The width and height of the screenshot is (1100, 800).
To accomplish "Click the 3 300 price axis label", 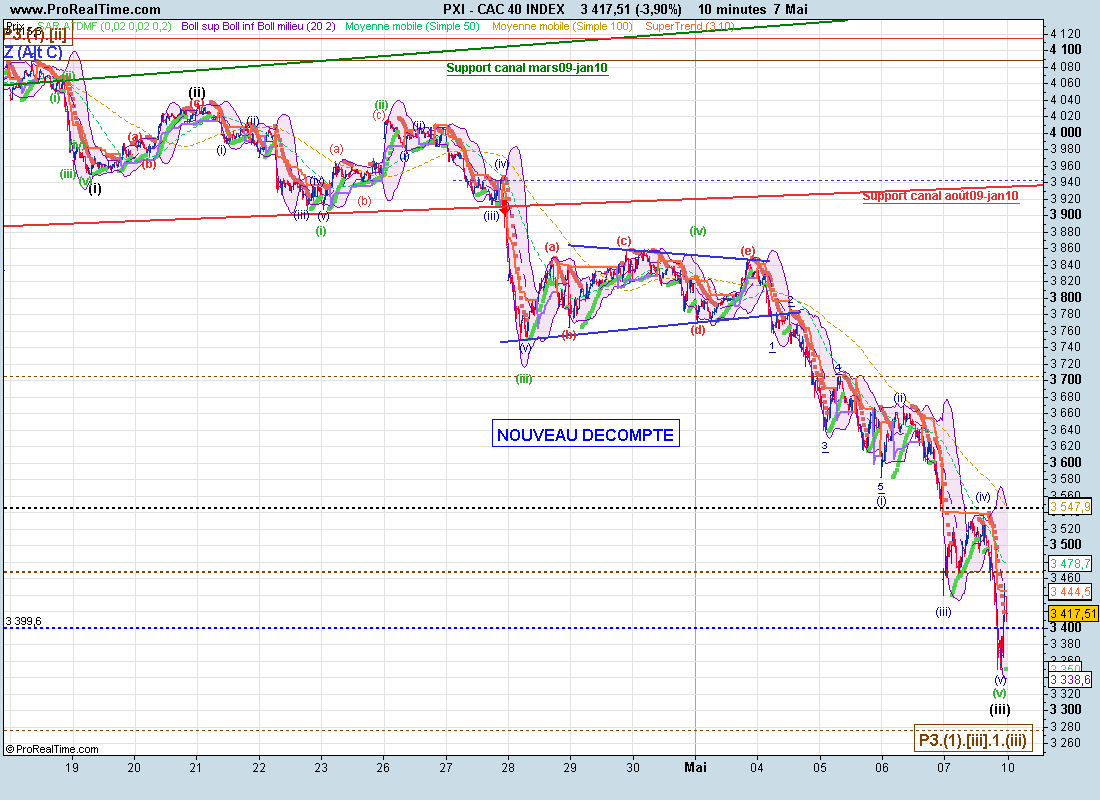I will [1066, 709].
